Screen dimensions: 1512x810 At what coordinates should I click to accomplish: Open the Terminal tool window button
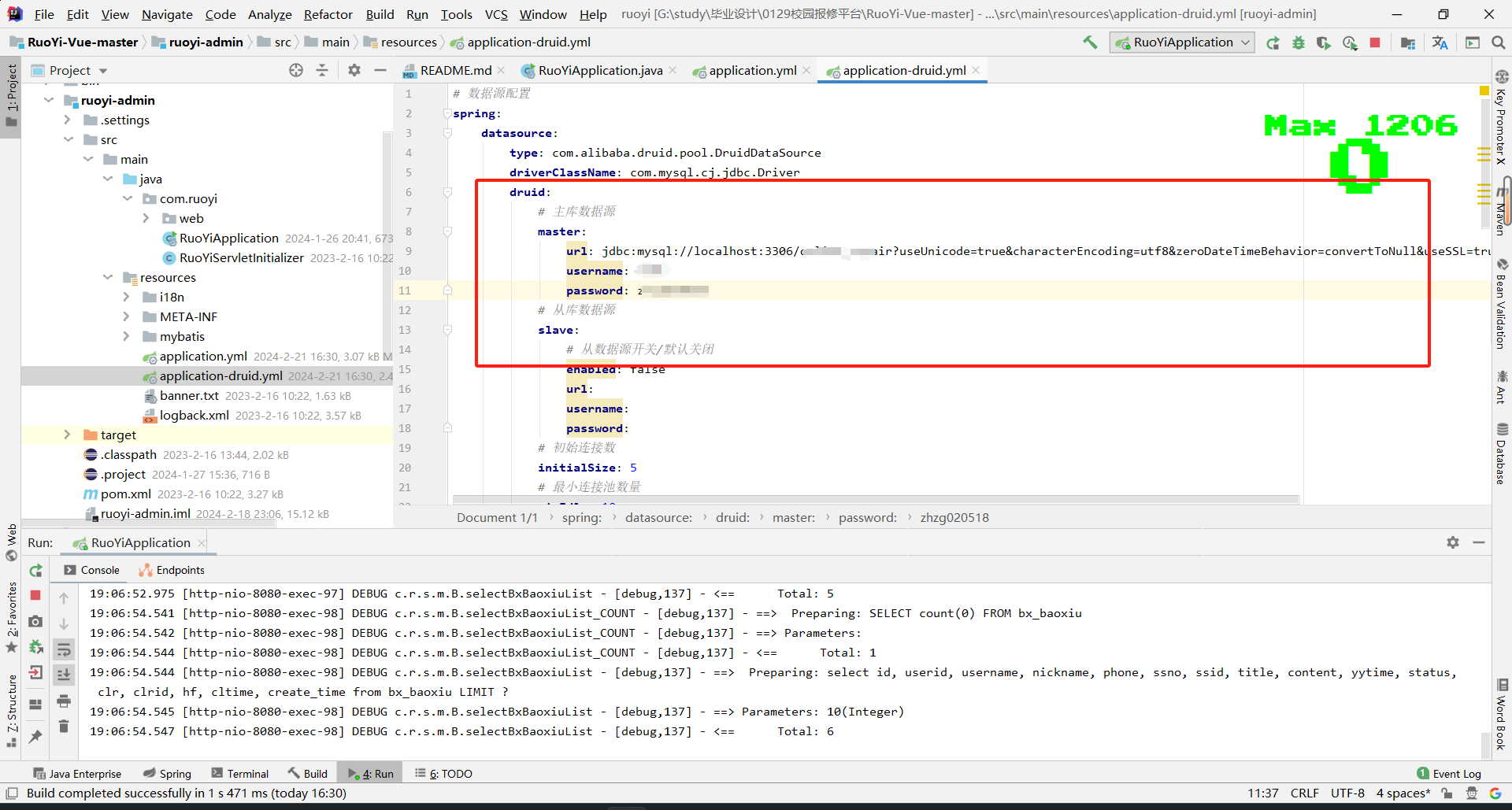240,774
